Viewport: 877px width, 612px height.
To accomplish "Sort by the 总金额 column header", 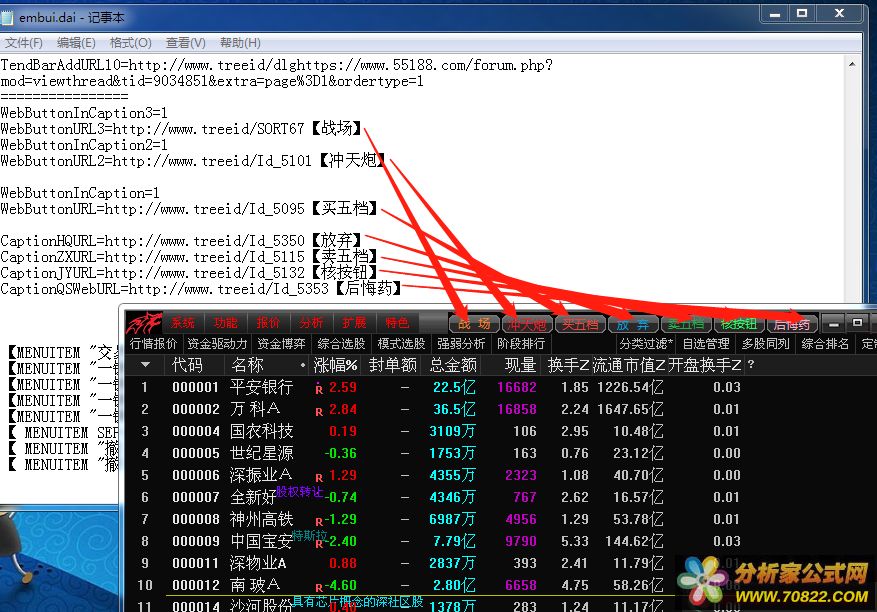I will (453, 365).
